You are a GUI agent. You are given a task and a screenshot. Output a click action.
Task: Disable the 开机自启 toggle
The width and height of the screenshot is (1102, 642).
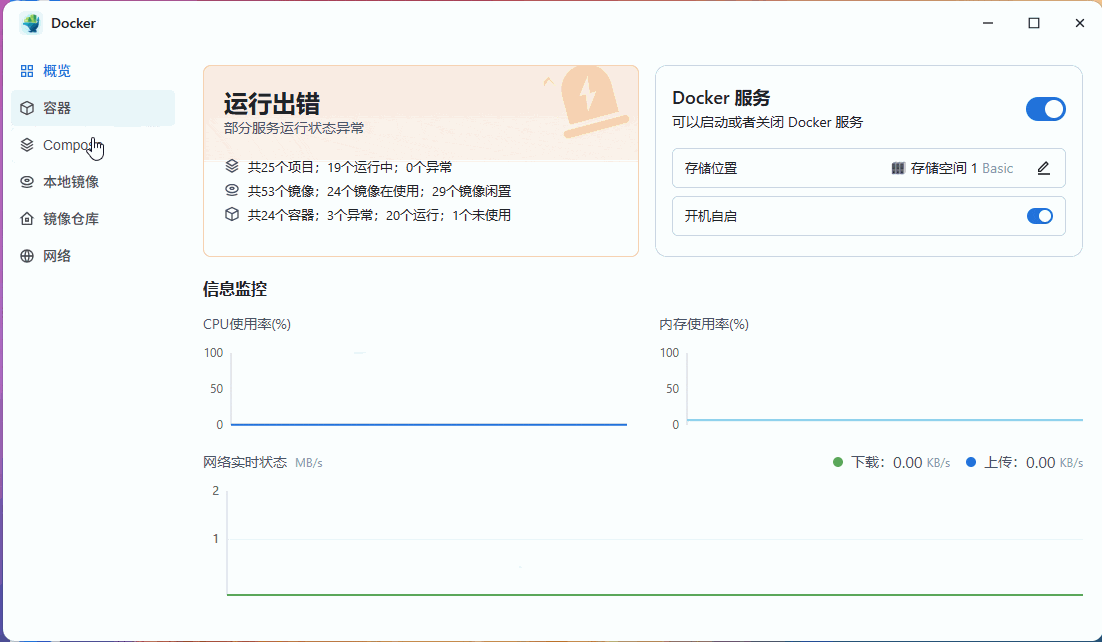click(1040, 216)
